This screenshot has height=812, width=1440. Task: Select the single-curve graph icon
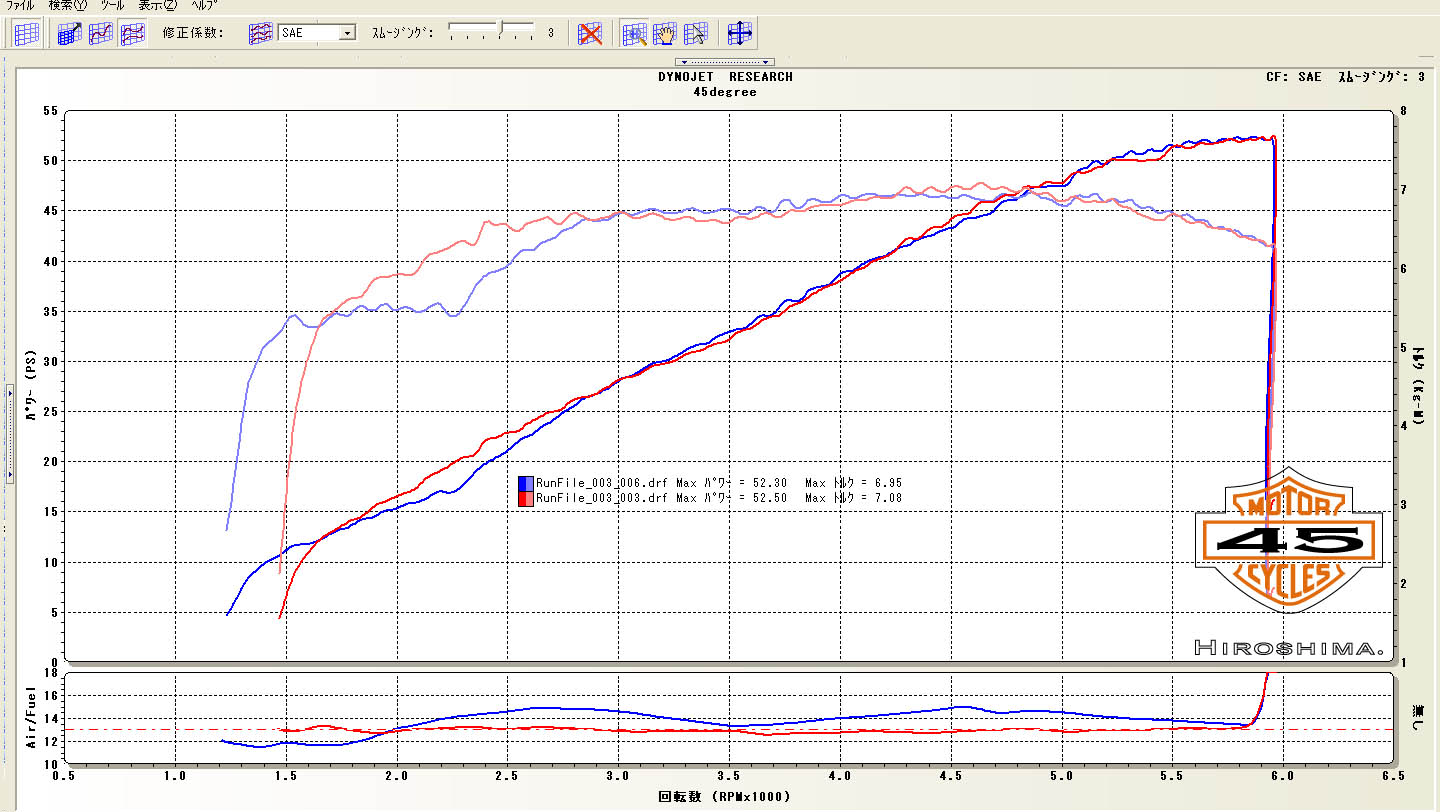(100, 33)
